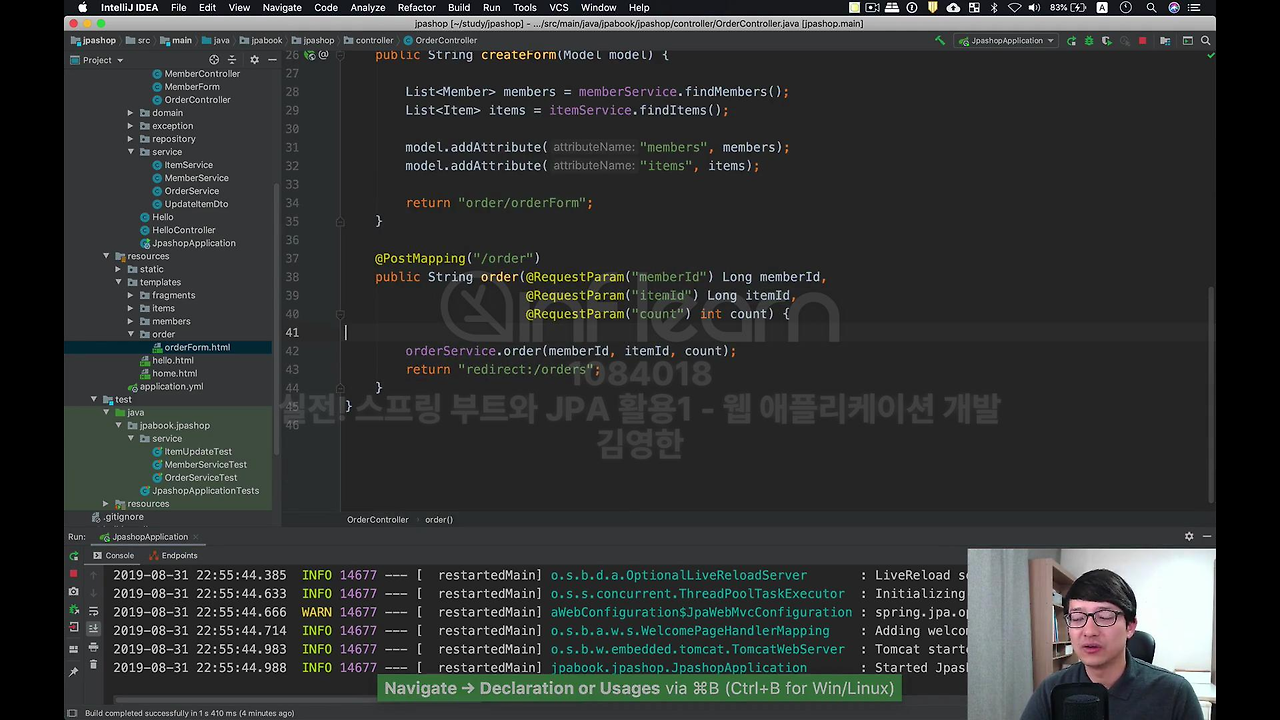Hide Run panel with minus icon
Image resolution: width=1280 pixels, height=720 pixels.
(1207, 536)
